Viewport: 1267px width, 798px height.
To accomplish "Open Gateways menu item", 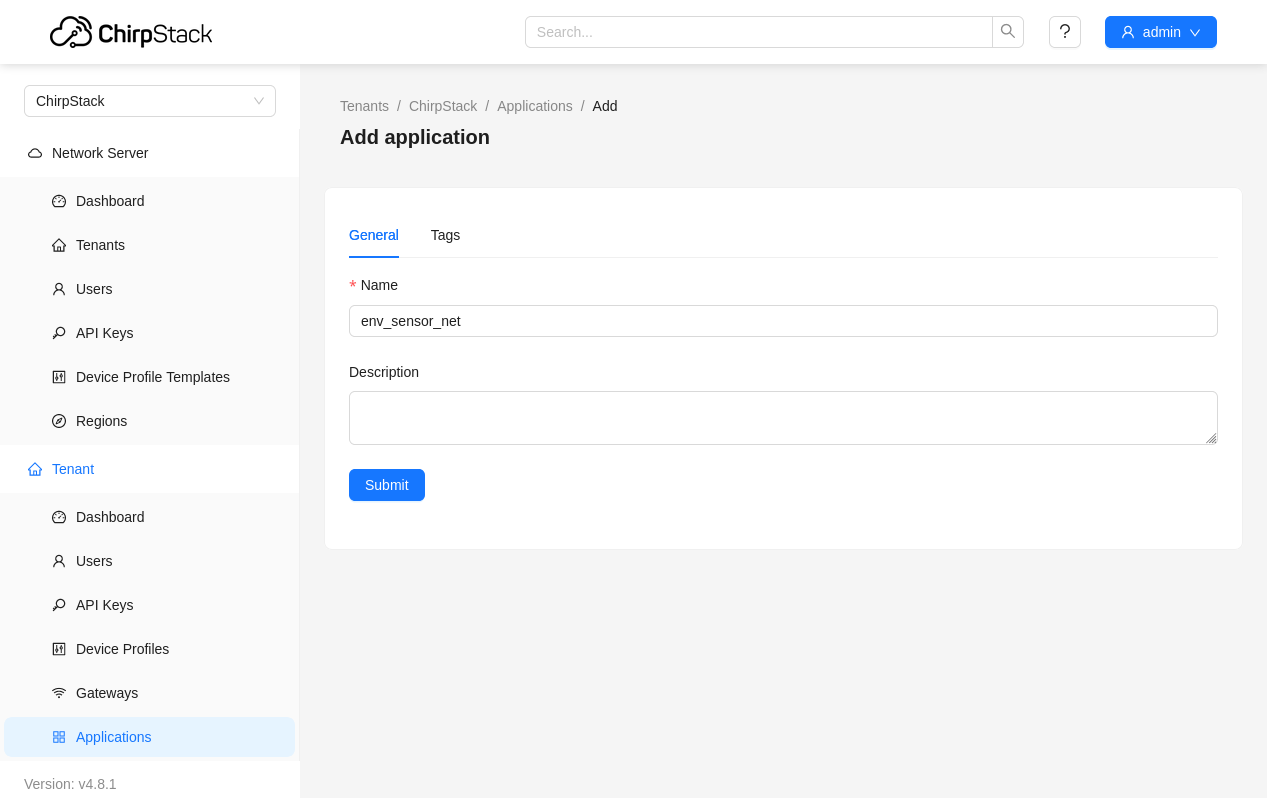I will 150,693.
